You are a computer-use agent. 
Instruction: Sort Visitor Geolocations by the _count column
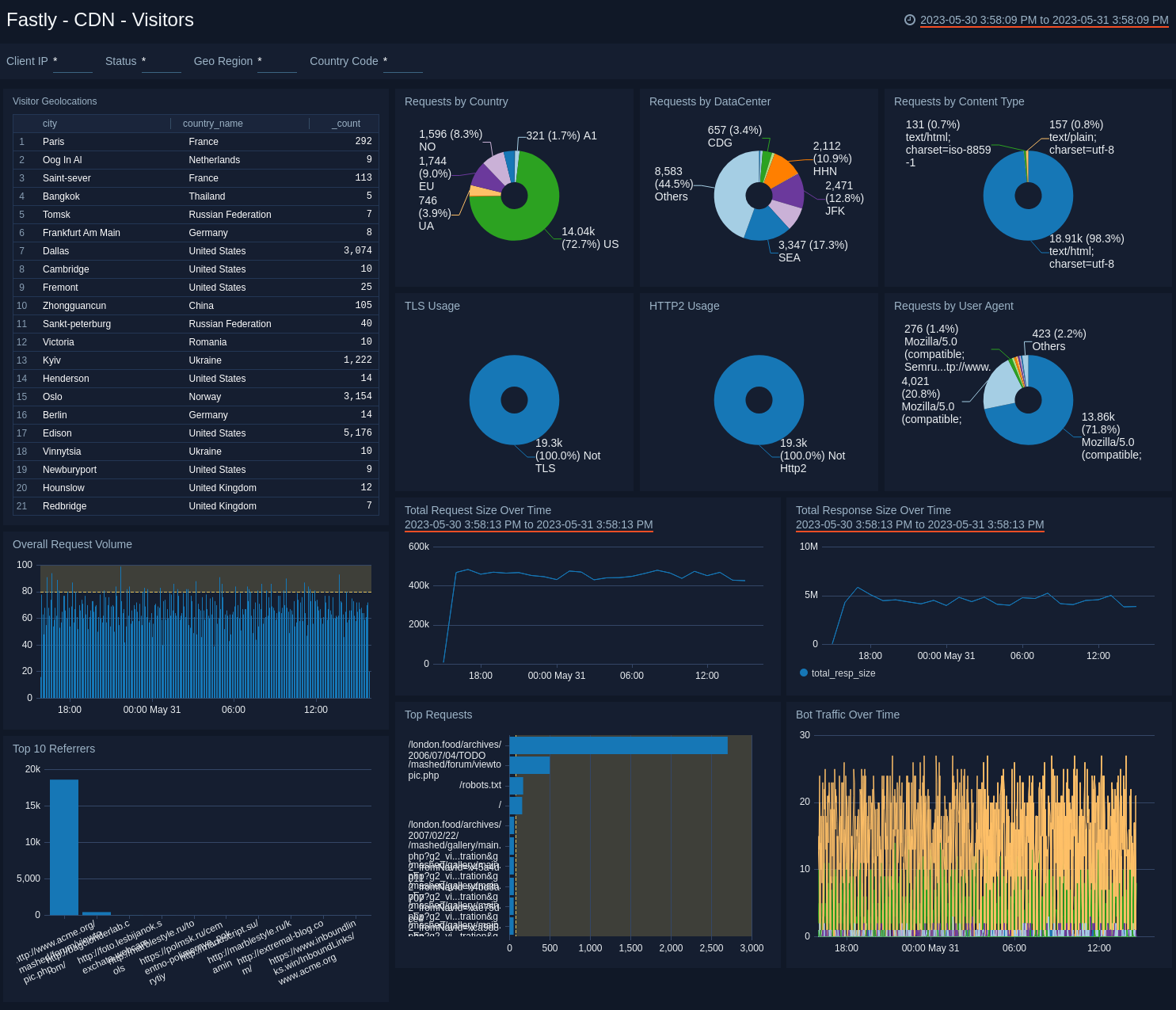344,124
